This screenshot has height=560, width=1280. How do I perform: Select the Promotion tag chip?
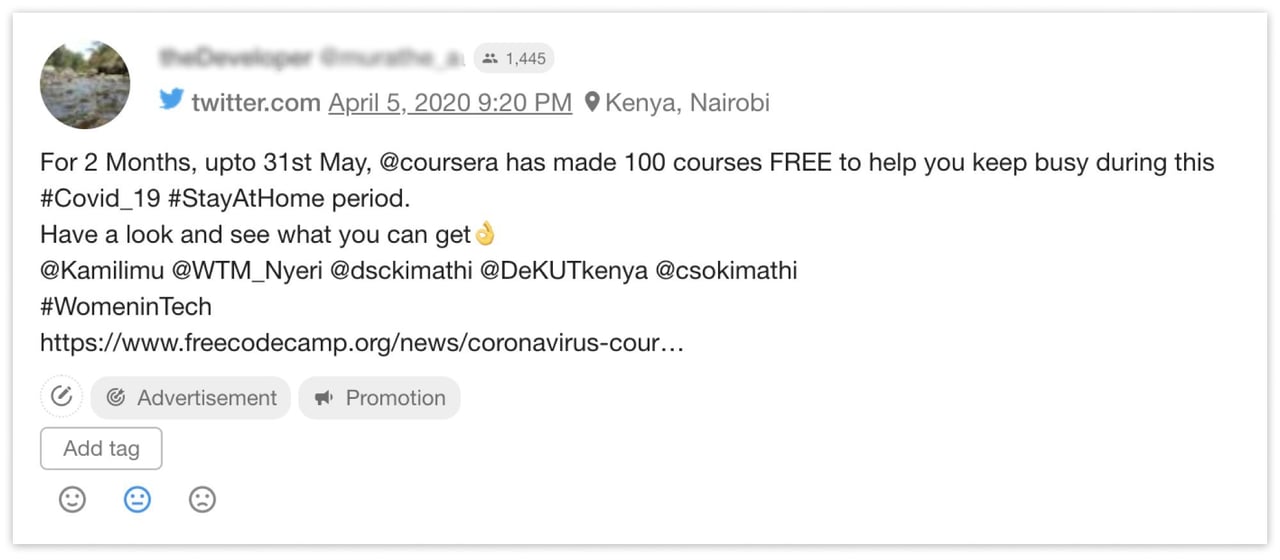[x=380, y=398]
